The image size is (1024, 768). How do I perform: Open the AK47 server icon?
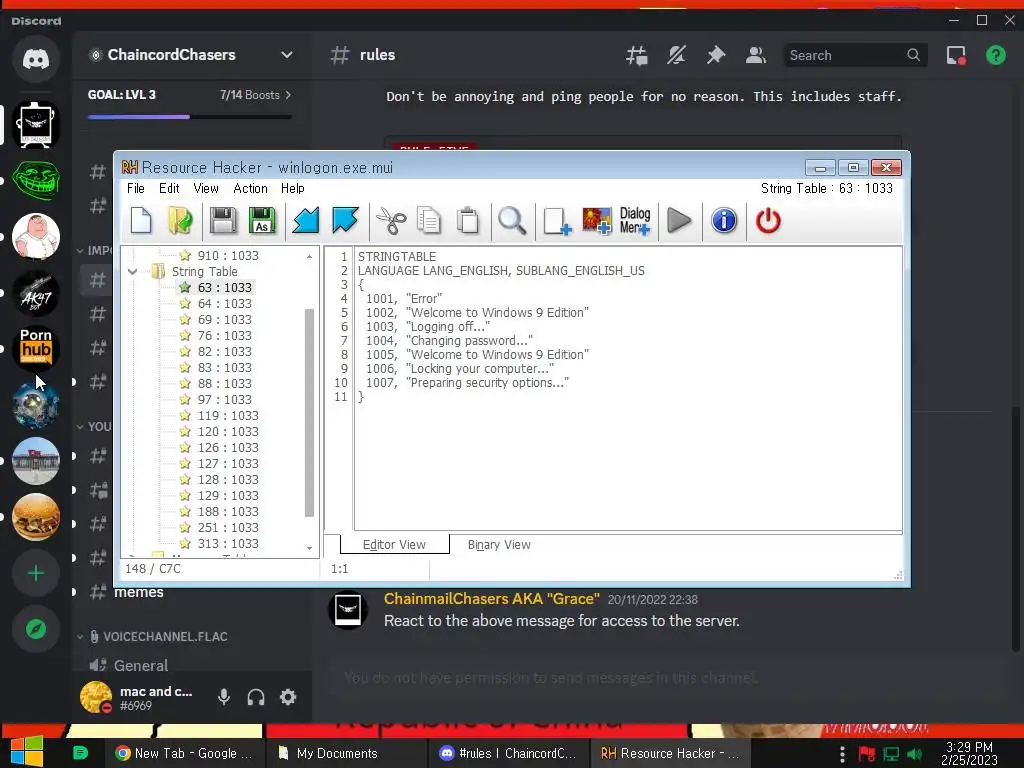36,293
